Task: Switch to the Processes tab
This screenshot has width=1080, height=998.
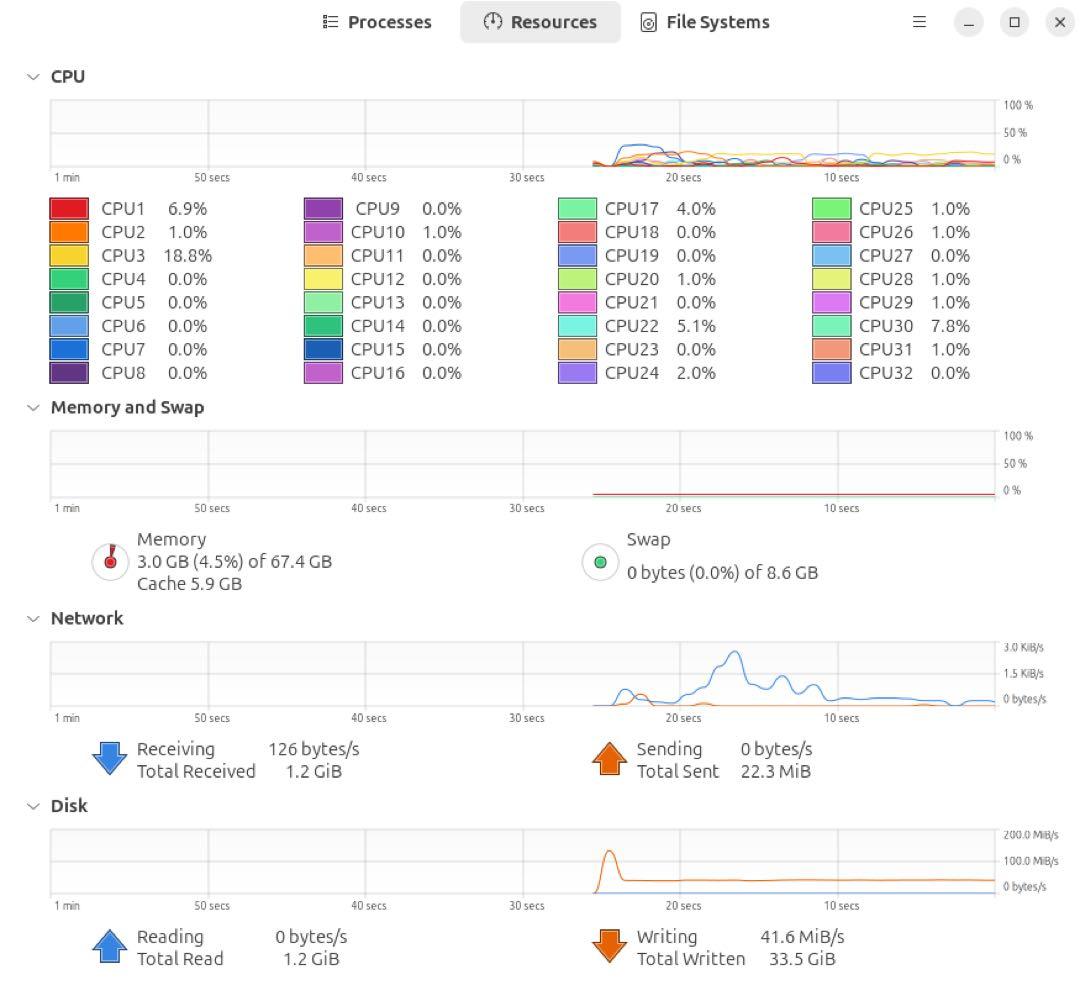Action: (x=377, y=22)
